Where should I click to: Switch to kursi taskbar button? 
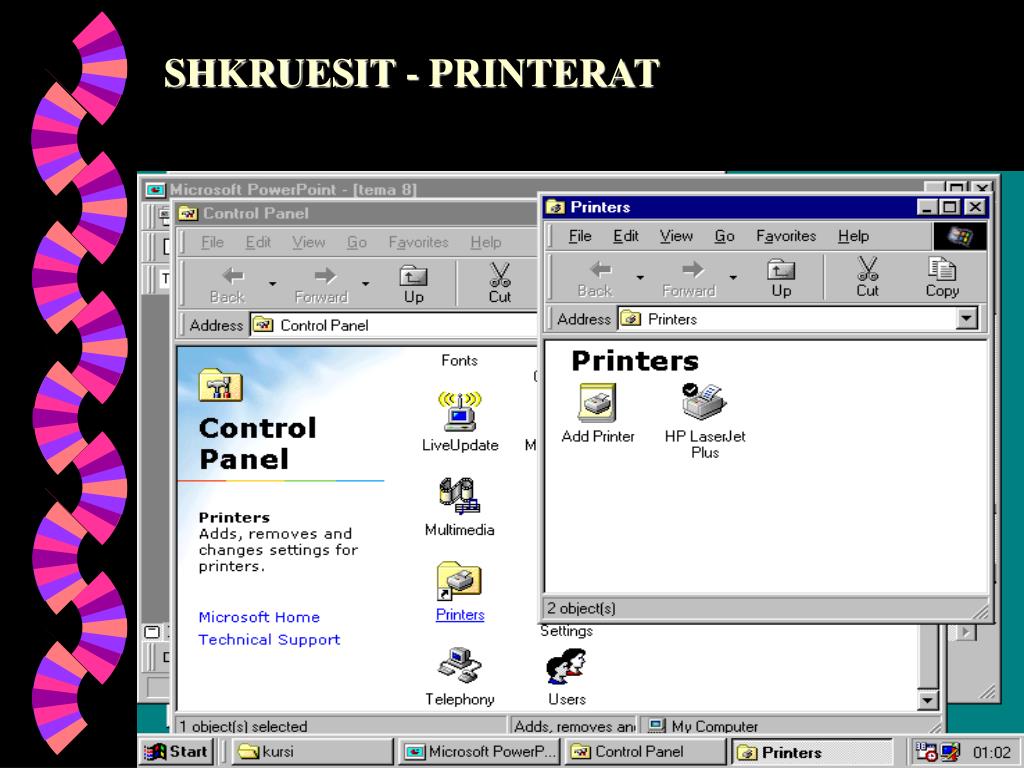312,752
